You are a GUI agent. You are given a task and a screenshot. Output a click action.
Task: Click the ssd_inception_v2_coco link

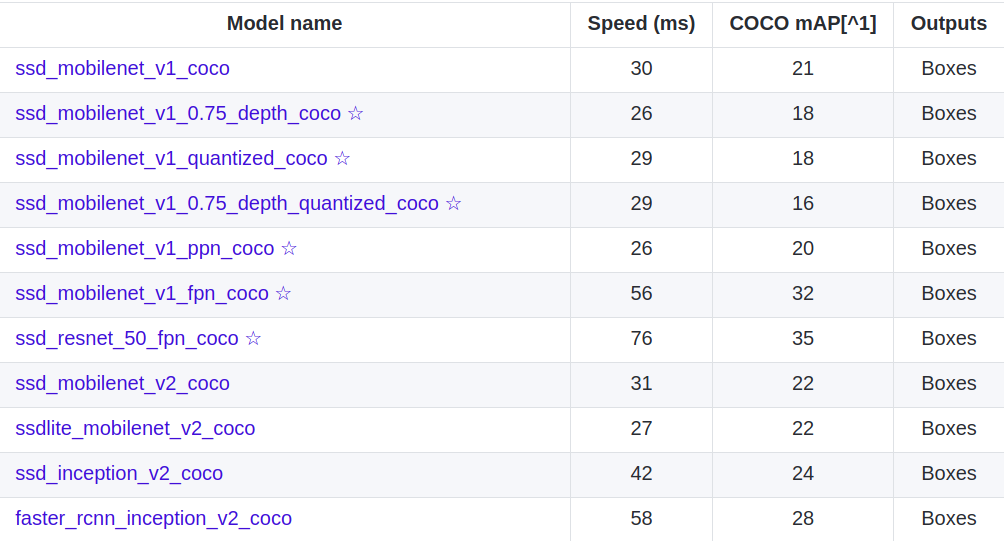click(119, 473)
